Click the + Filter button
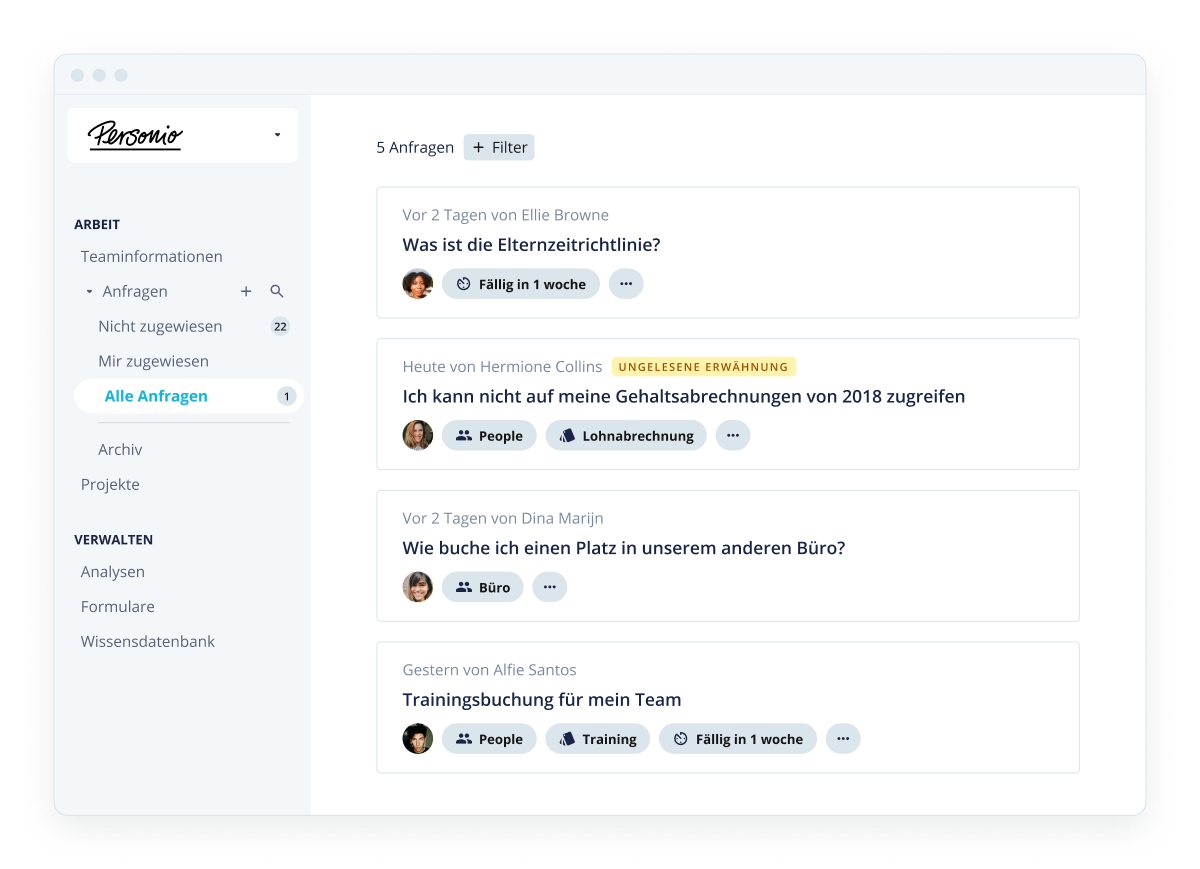Viewport: 1200px width, 869px height. click(x=499, y=147)
